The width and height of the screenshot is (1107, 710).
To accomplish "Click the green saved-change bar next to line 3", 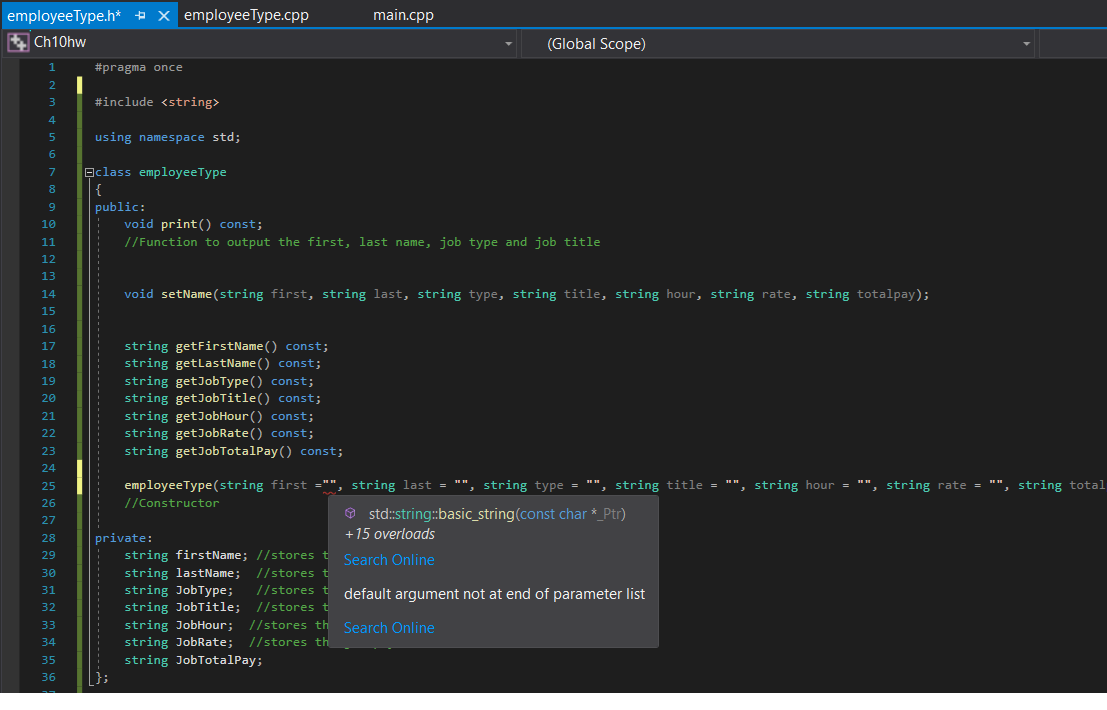I will coord(79,101).
